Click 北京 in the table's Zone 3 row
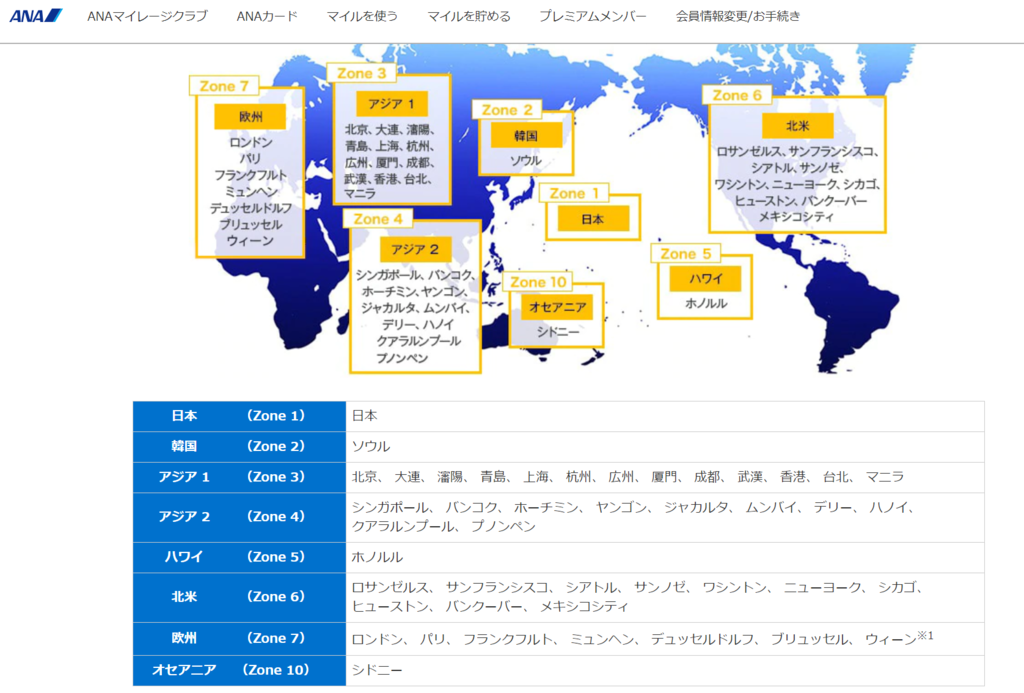This screenshot has height=693, width=1024. click(x=364, y=477)
